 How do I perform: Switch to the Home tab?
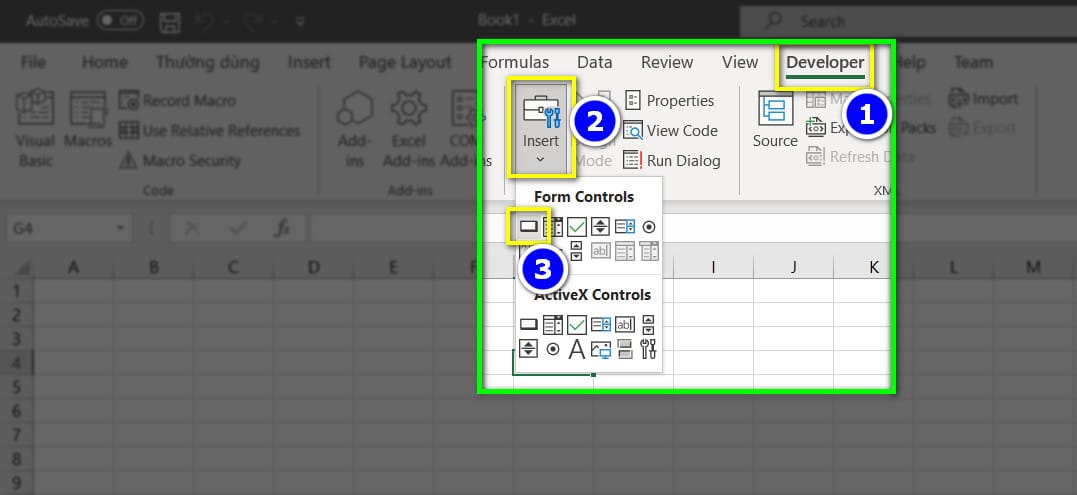click(x=104, y=62)
